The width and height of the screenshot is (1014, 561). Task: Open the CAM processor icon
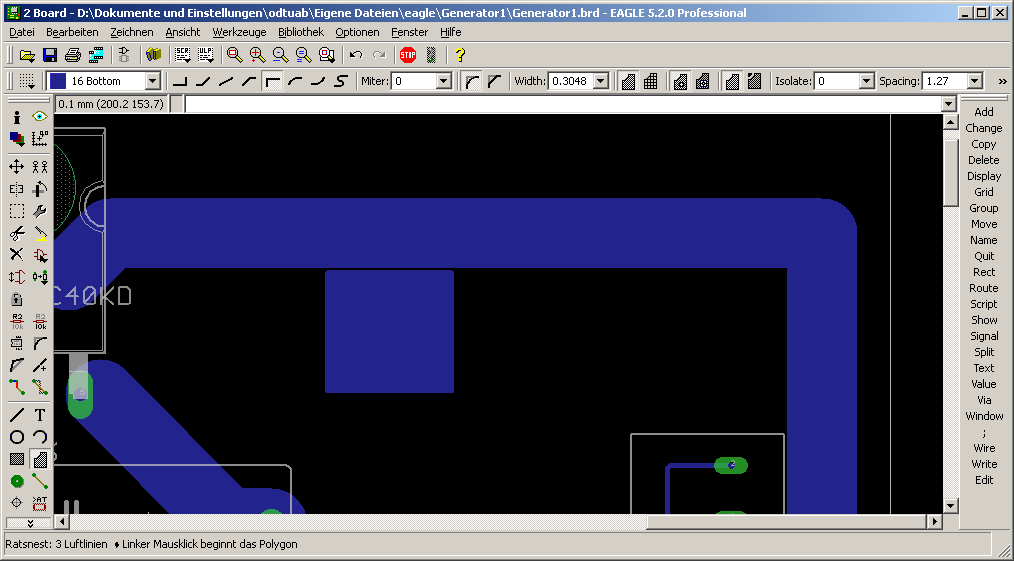click(96, 55)
